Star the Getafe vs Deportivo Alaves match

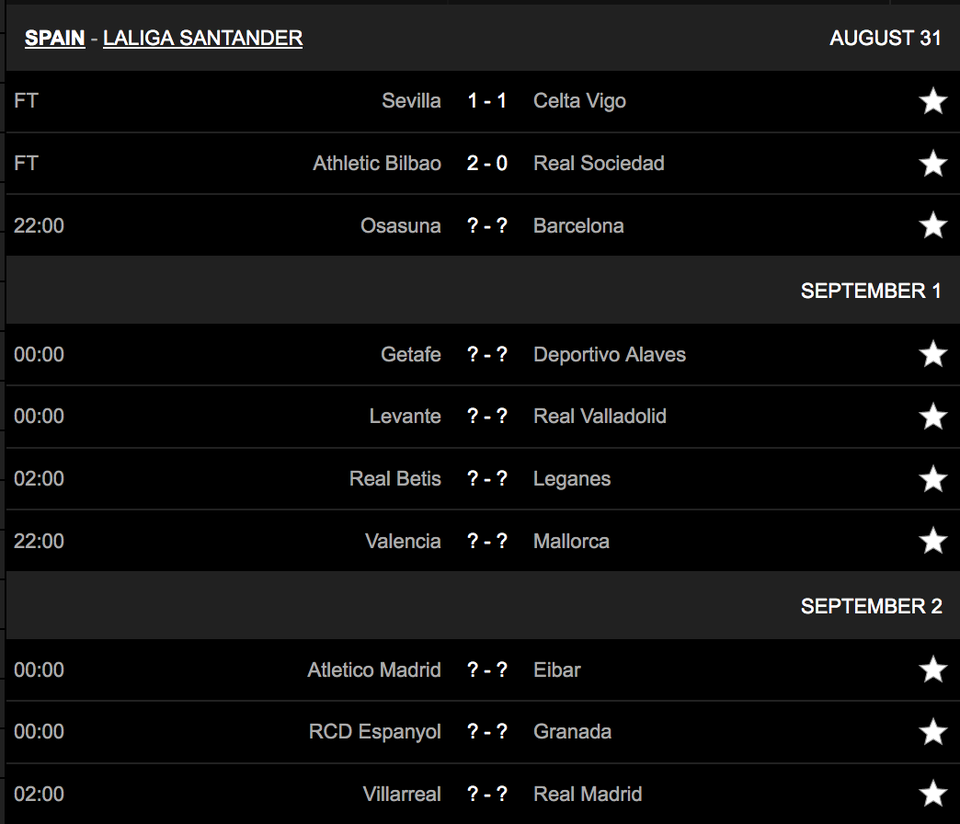tap(933, 354)
